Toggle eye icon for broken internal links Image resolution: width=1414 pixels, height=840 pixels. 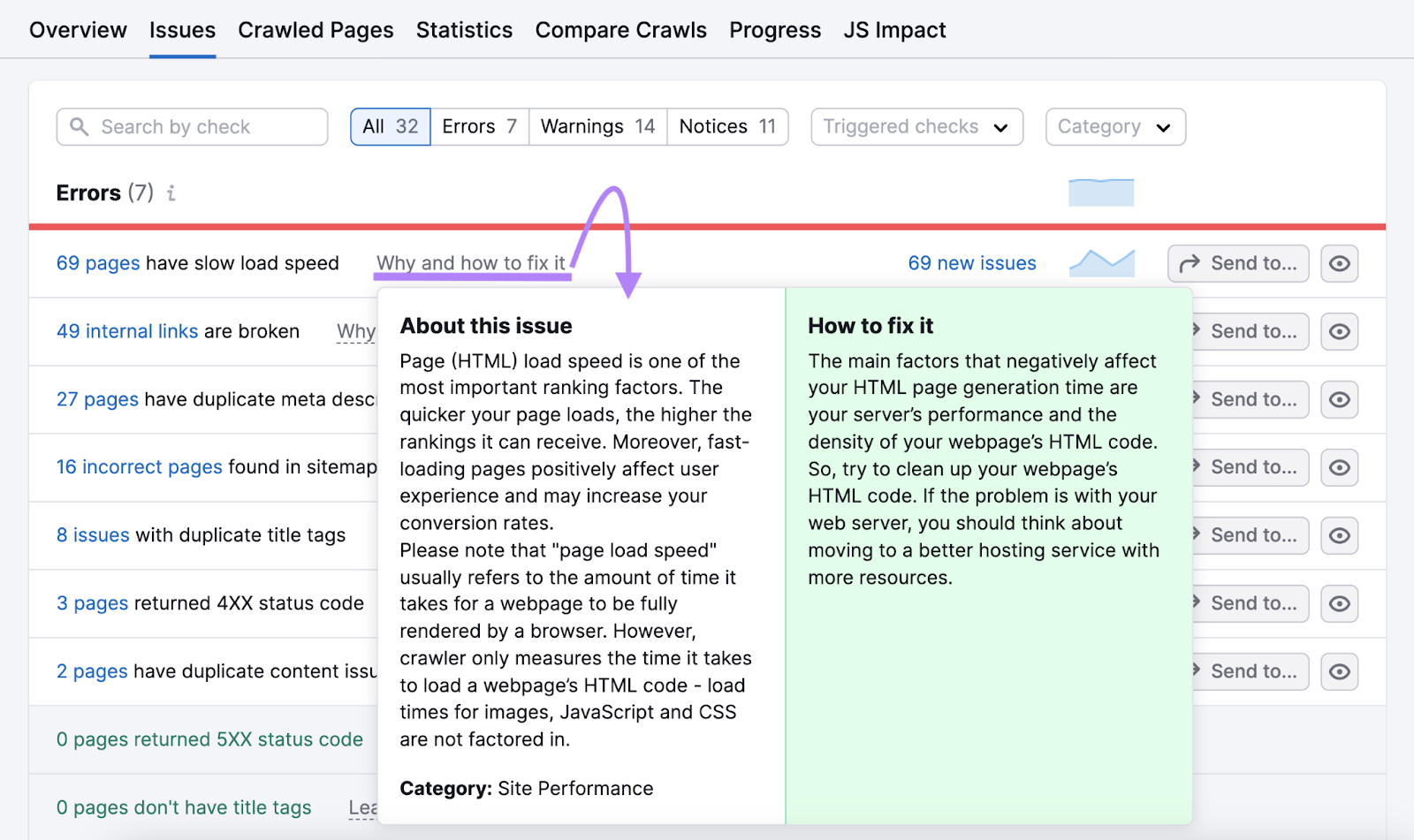1339,331
